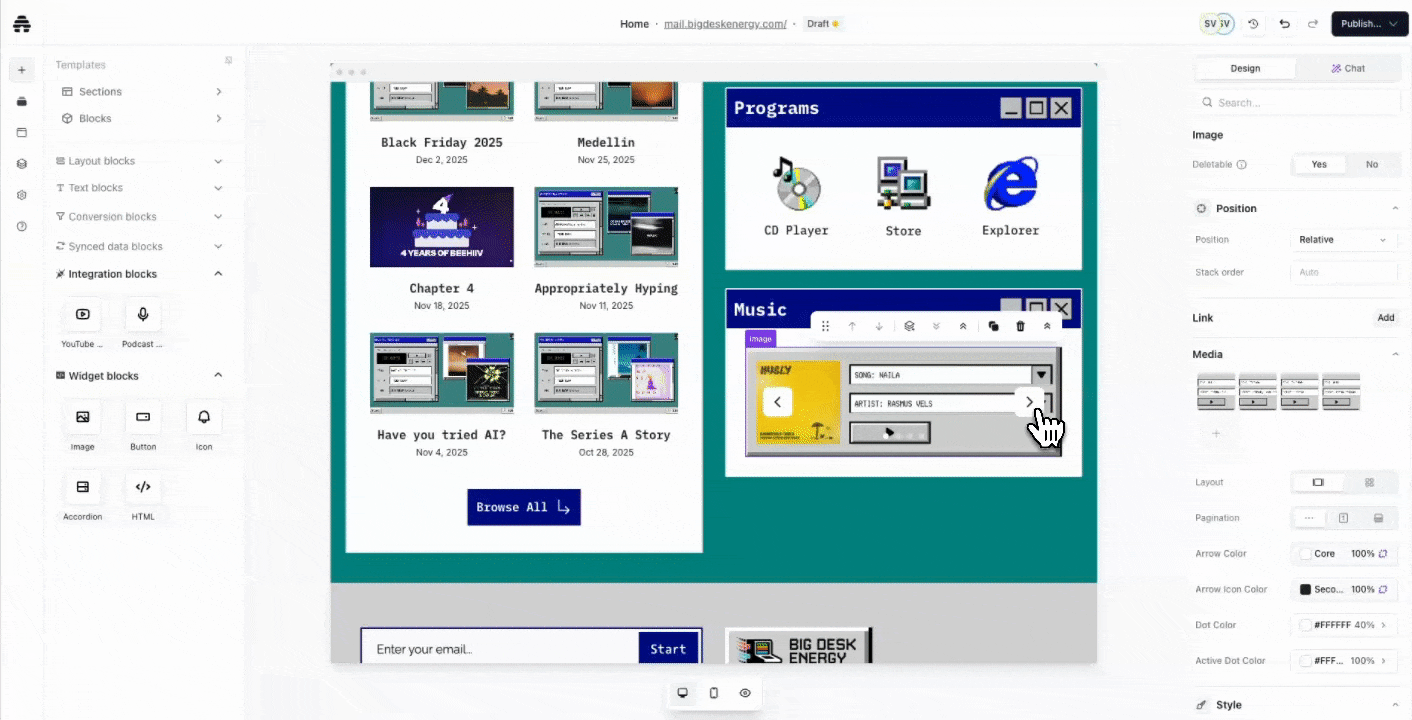Choose numbered pagination style
1412x720 pixels.
pos(1343,518)
